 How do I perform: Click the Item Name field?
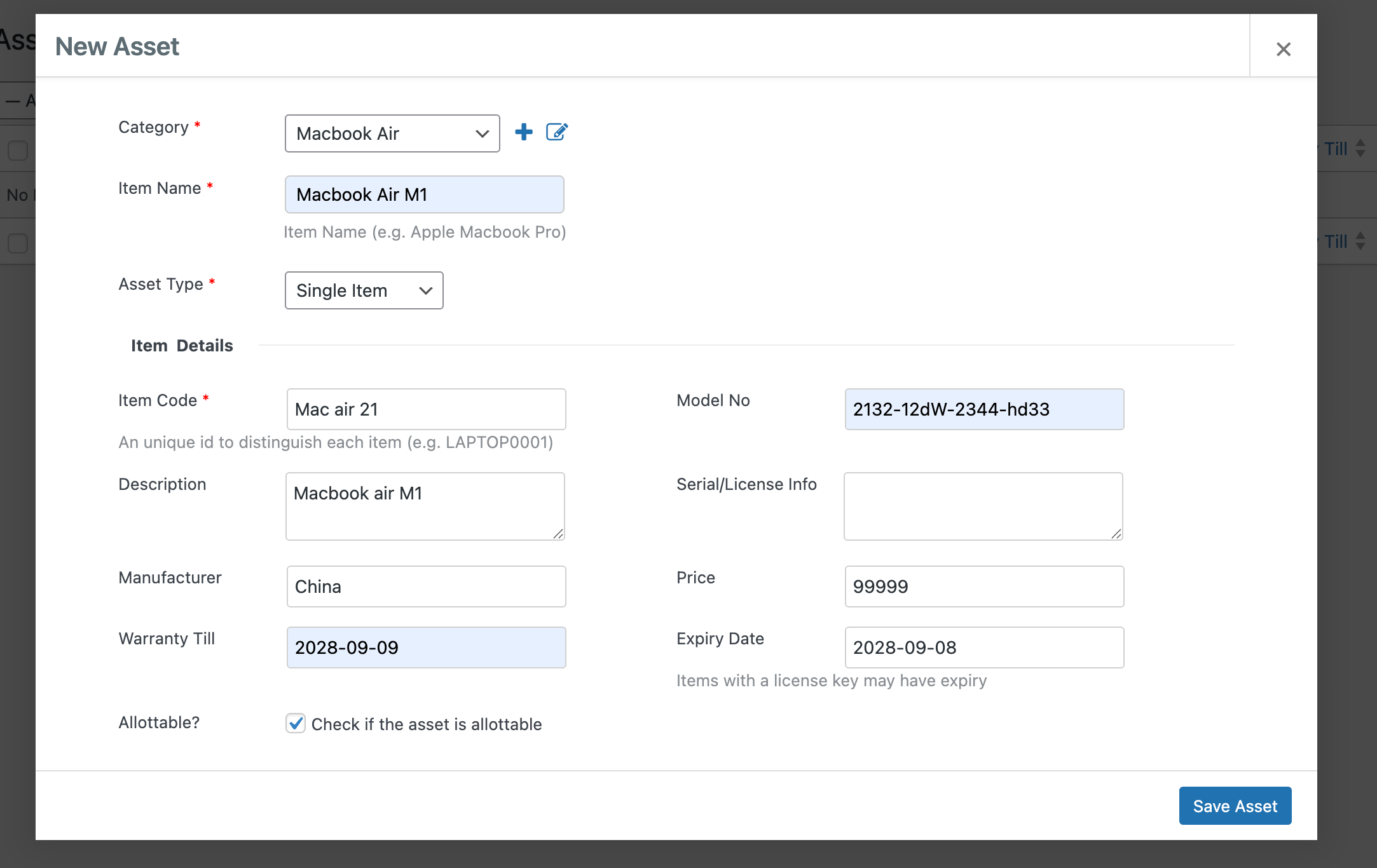point(424,194)
